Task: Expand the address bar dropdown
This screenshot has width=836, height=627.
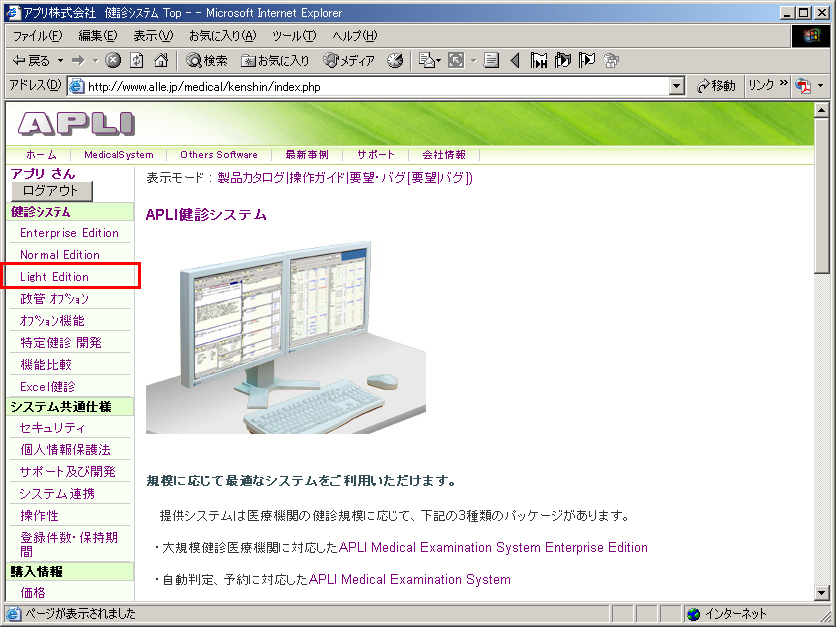Action: [x=677, y=86]
